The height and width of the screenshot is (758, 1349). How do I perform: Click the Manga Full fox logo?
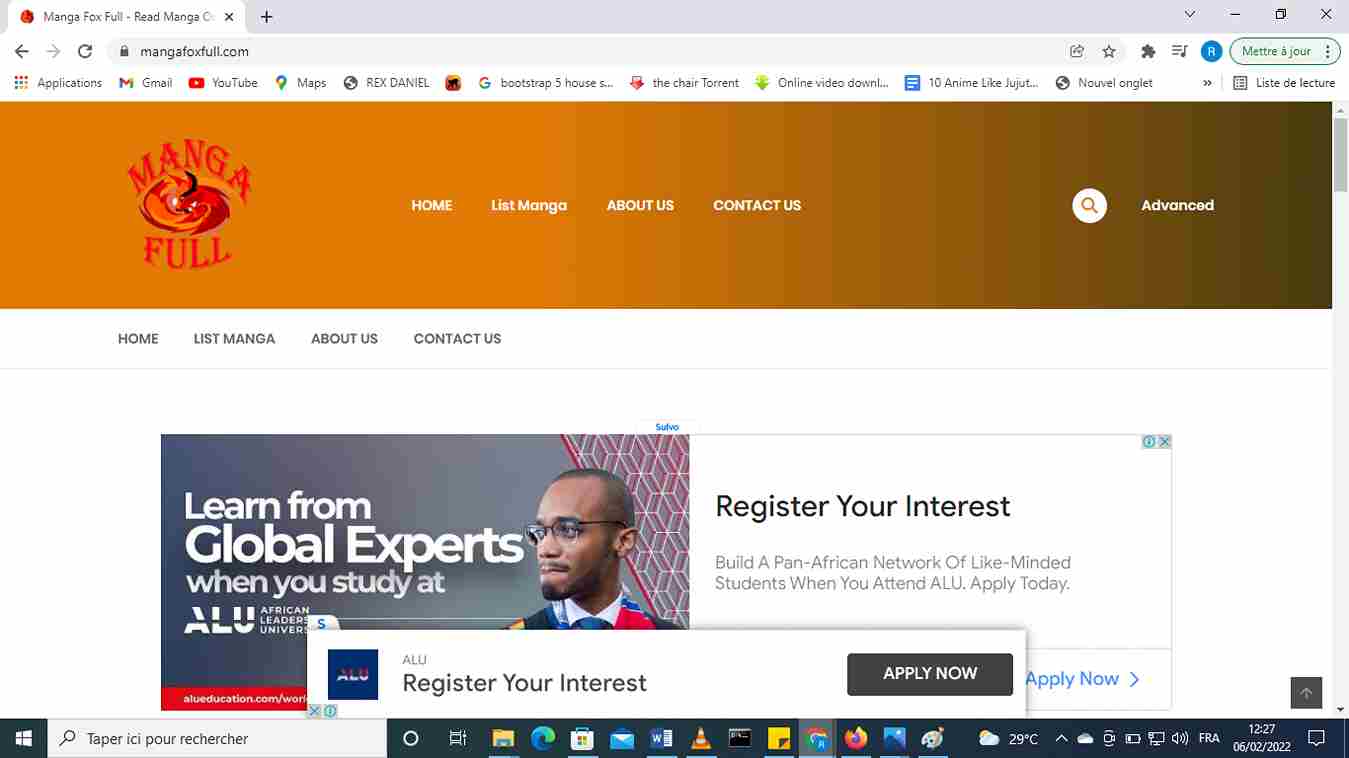click(189, 204)
